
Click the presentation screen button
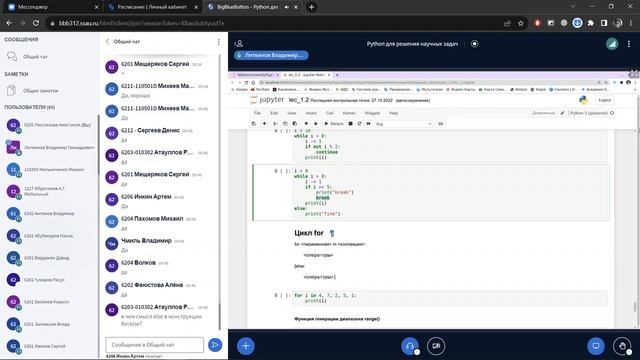tap(596, 346)
